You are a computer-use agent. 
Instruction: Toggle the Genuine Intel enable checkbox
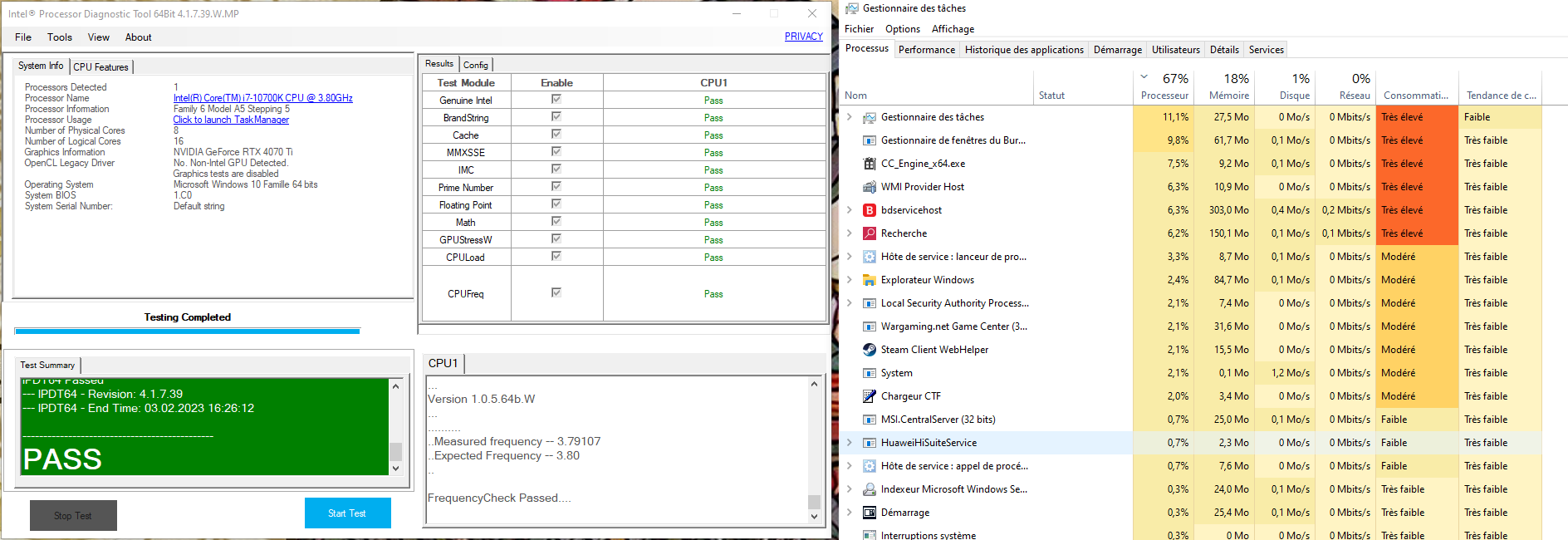556,100
